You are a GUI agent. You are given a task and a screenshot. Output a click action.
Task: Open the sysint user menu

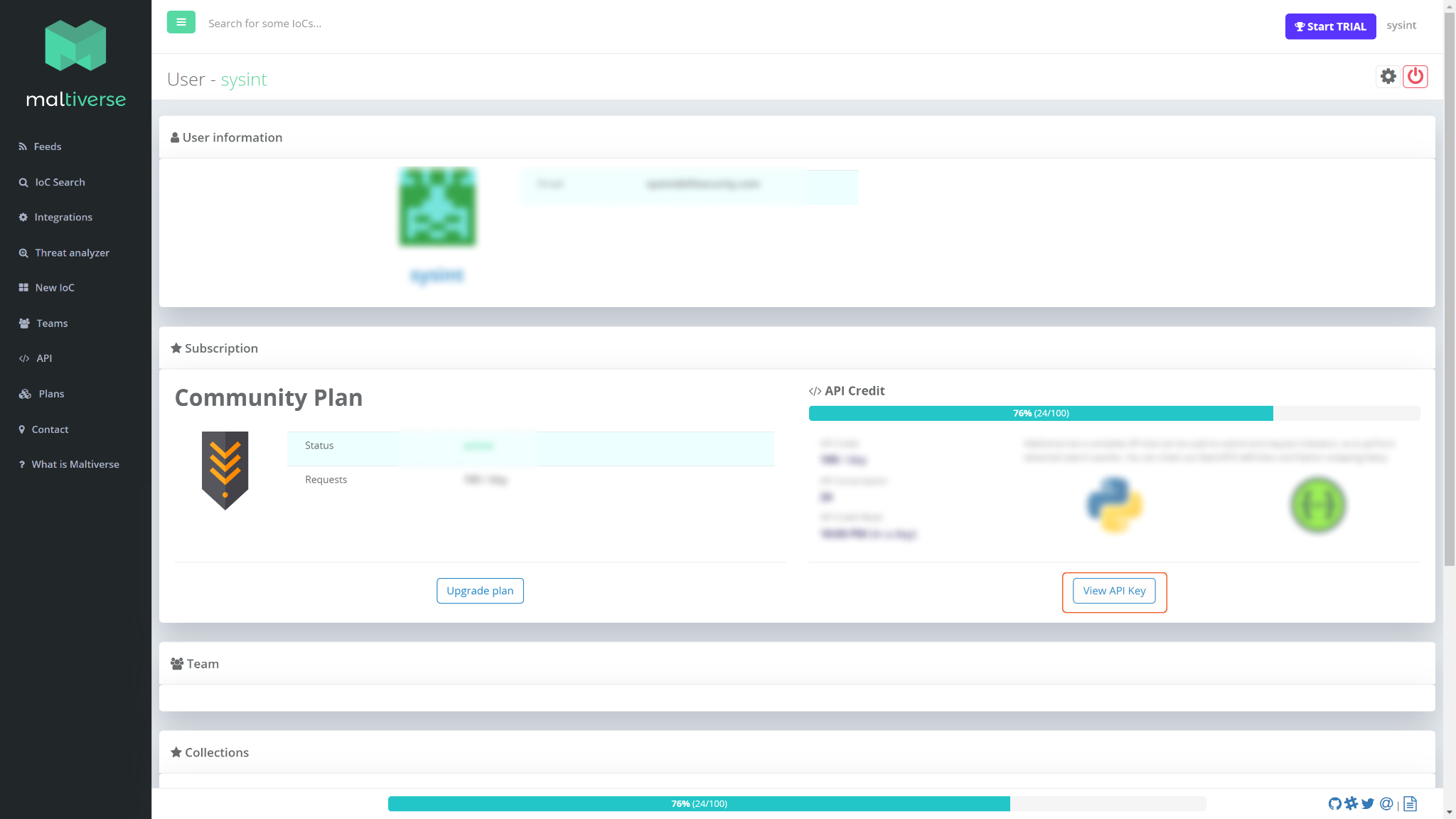click(1401, 26)
